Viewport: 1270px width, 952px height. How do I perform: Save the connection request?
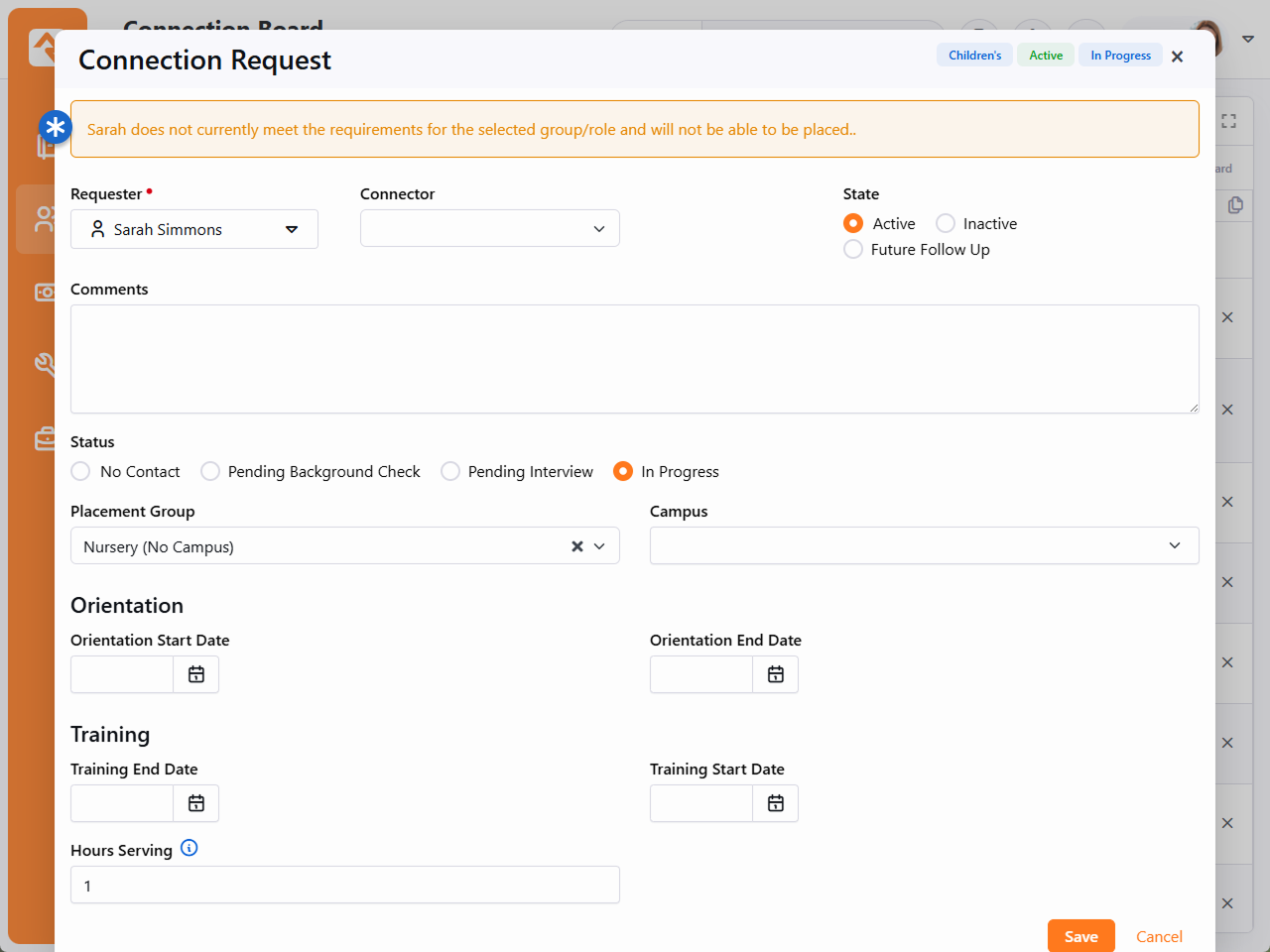click(x=1080, y=936)
